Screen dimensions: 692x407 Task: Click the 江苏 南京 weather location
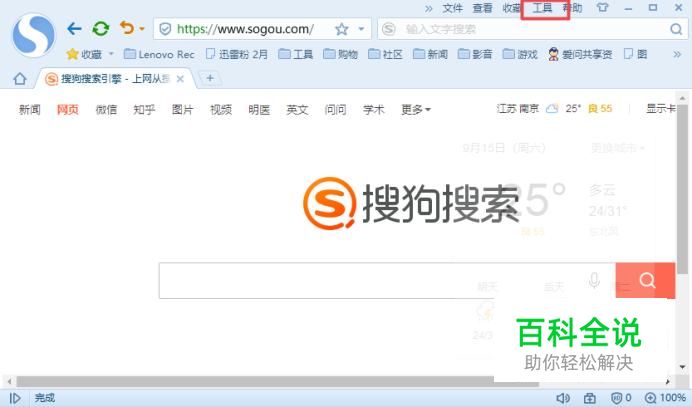pos(518,109)
